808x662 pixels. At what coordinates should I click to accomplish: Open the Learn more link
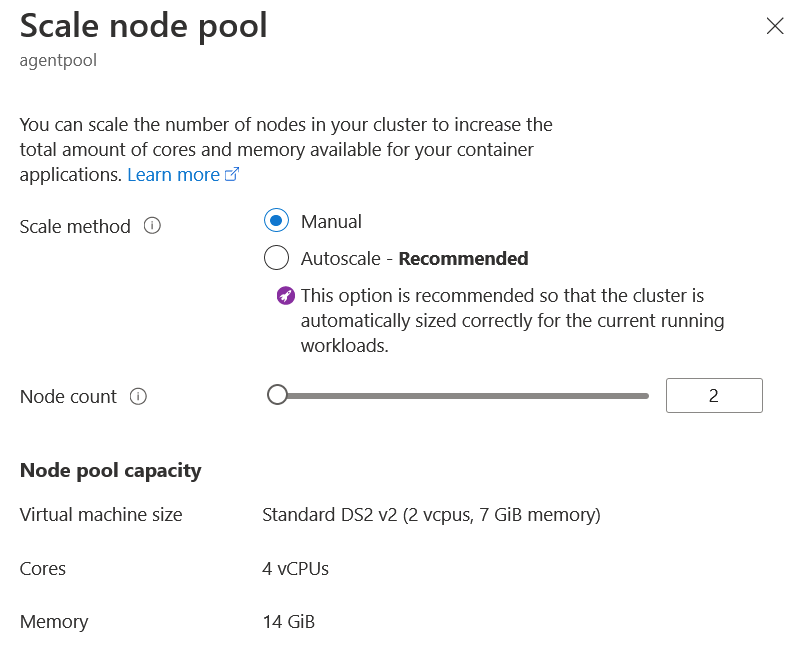(173, 175)
